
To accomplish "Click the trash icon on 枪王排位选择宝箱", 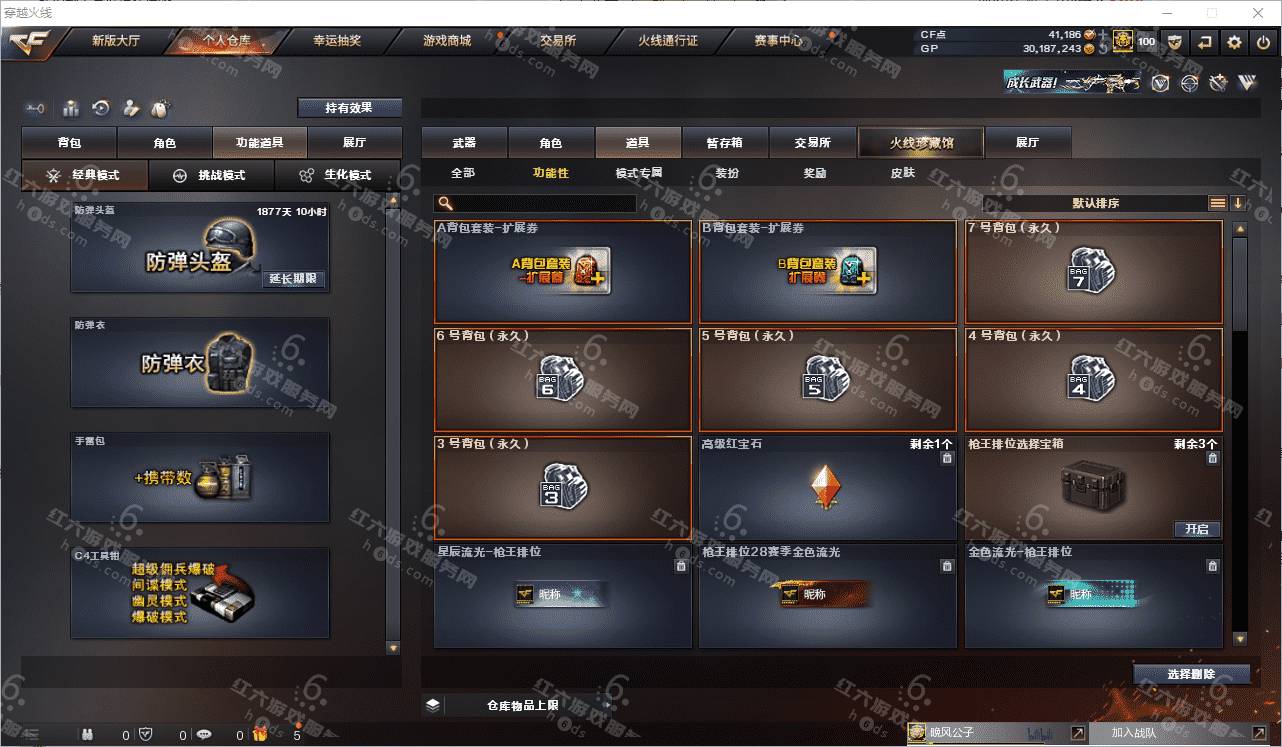I will click(1212, 458).
